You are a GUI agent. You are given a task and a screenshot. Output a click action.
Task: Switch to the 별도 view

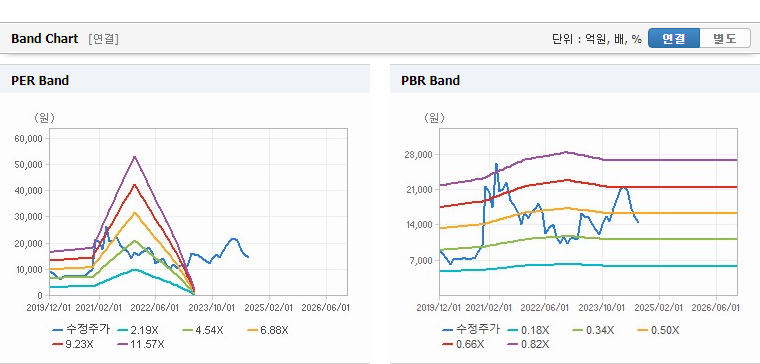725,39
